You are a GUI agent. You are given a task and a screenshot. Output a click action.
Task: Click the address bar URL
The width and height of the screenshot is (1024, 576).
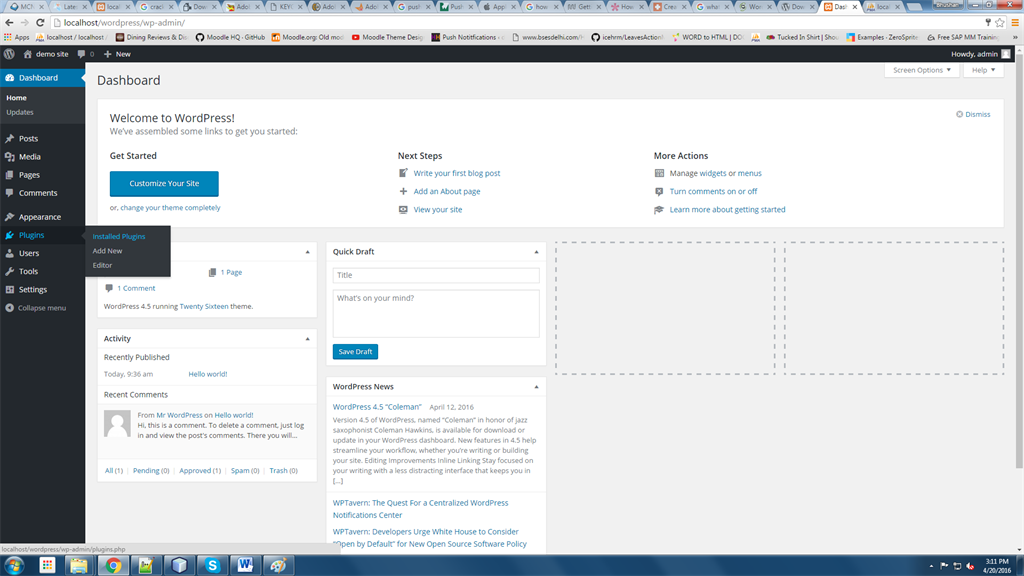(124, 22)
